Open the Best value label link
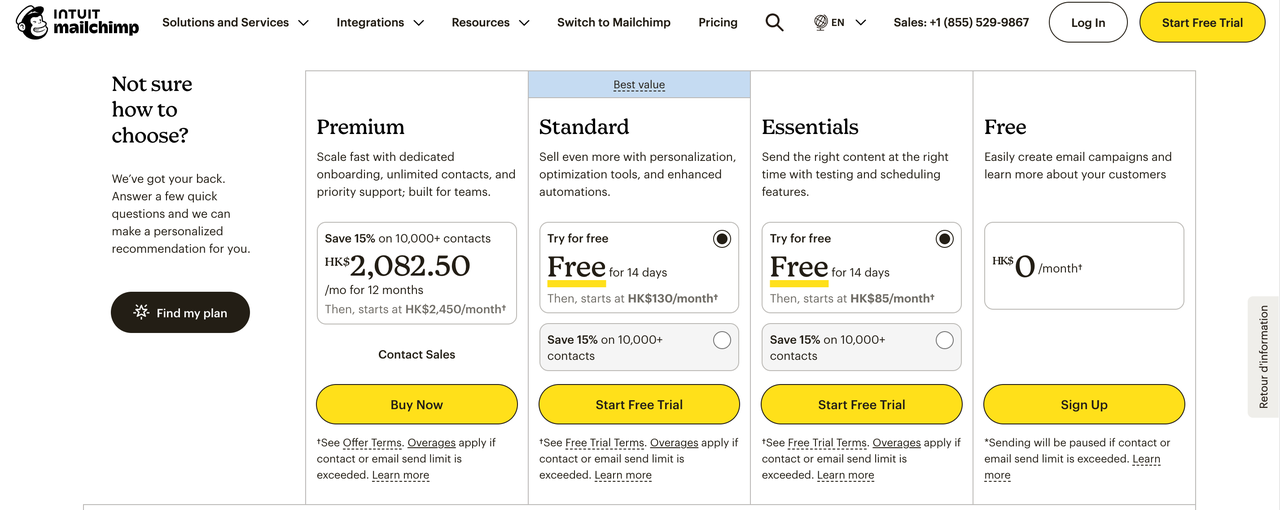1280x510 pixels. (x=639, y=85)
